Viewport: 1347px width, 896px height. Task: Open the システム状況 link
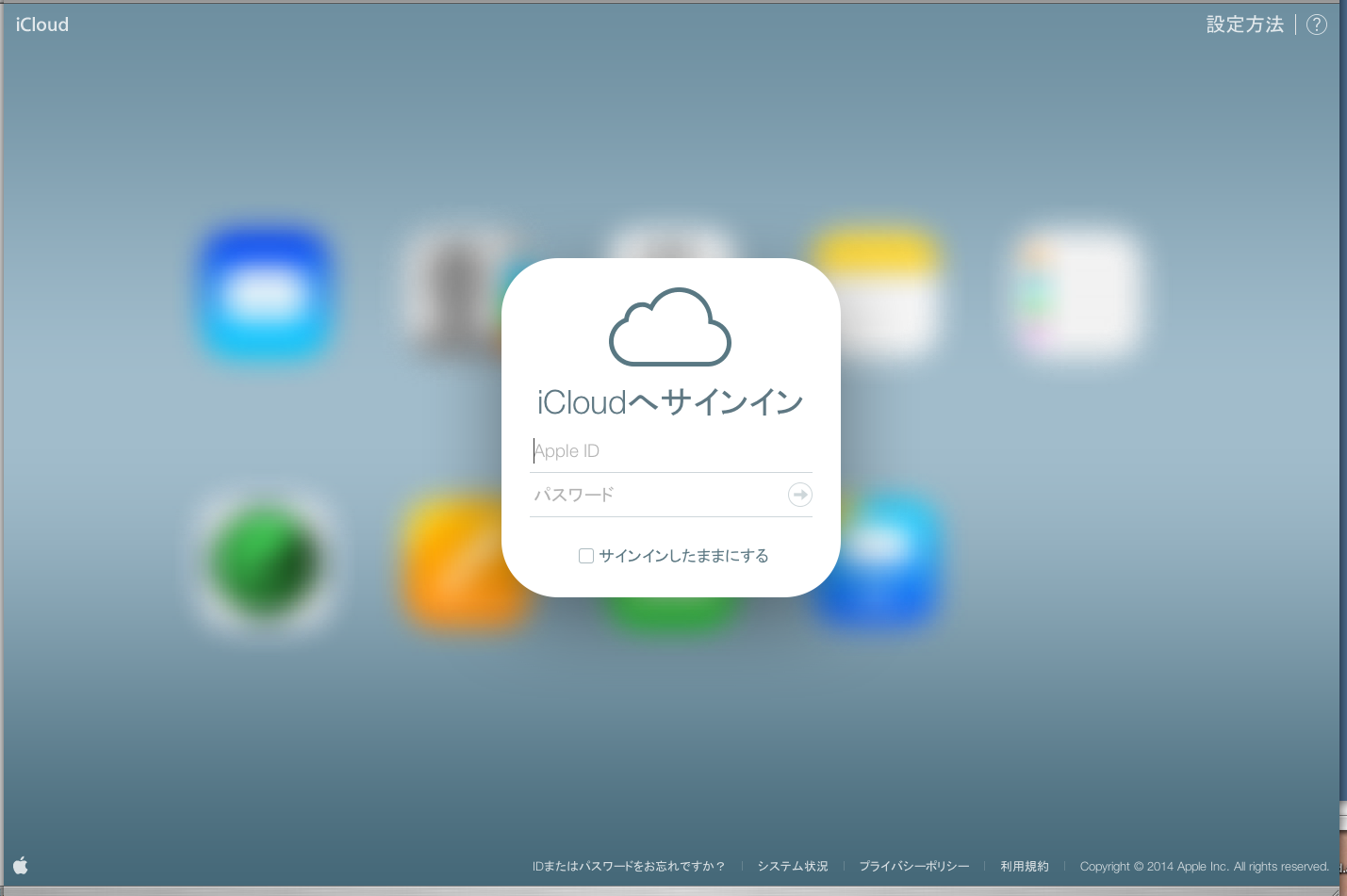(793, 866)
